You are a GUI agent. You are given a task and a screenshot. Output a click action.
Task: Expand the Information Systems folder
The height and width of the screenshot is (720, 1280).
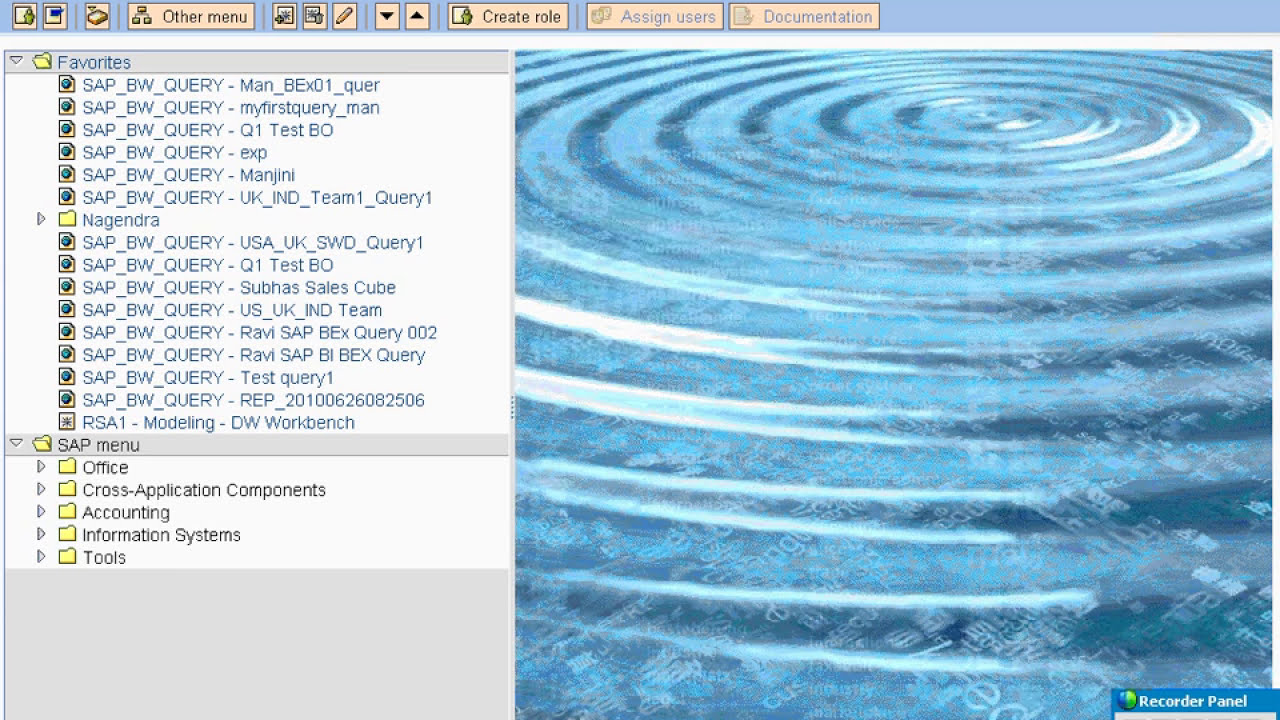pos(41,534)
